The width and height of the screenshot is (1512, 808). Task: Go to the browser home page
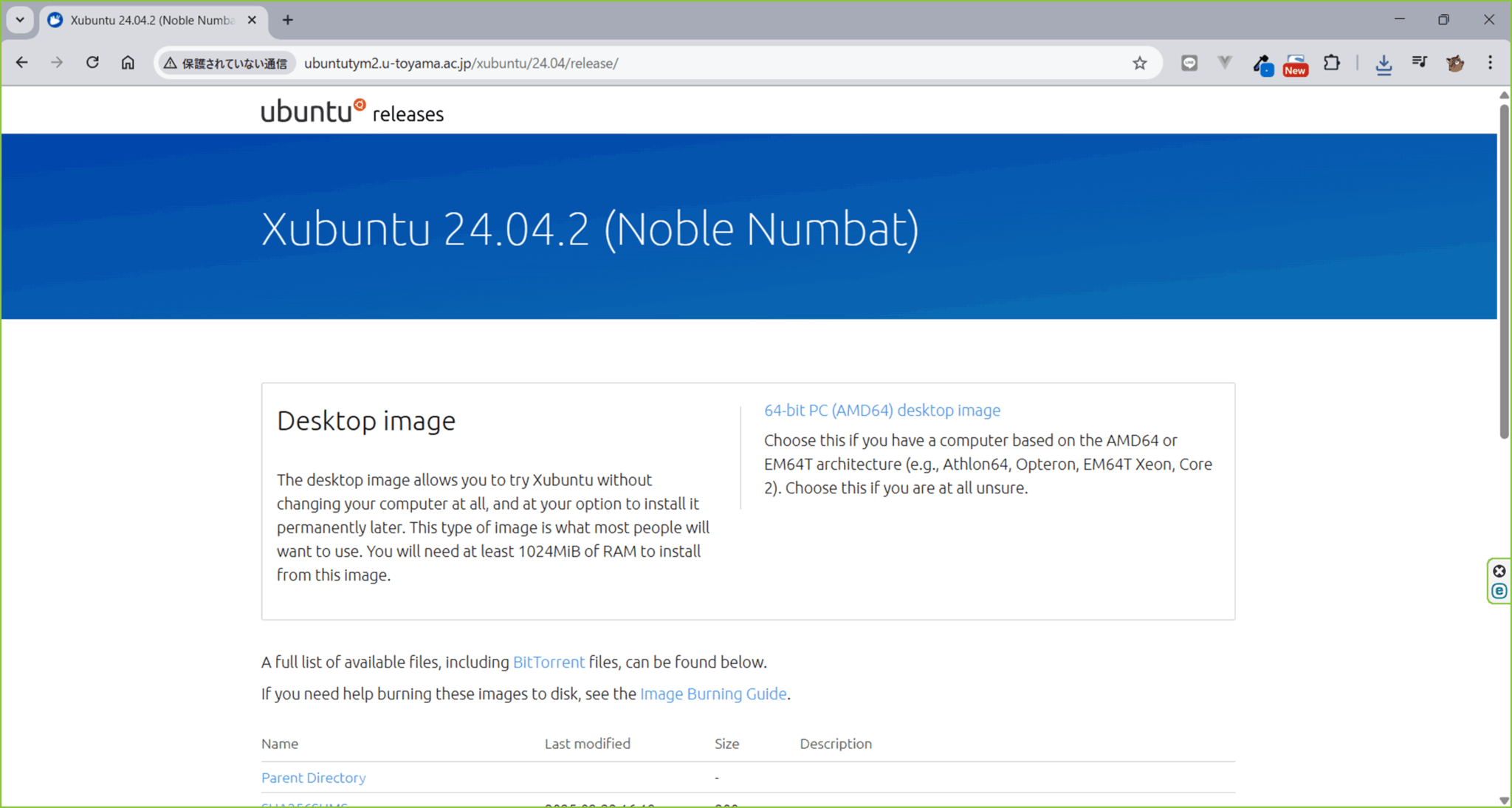[x=128, y=63]
